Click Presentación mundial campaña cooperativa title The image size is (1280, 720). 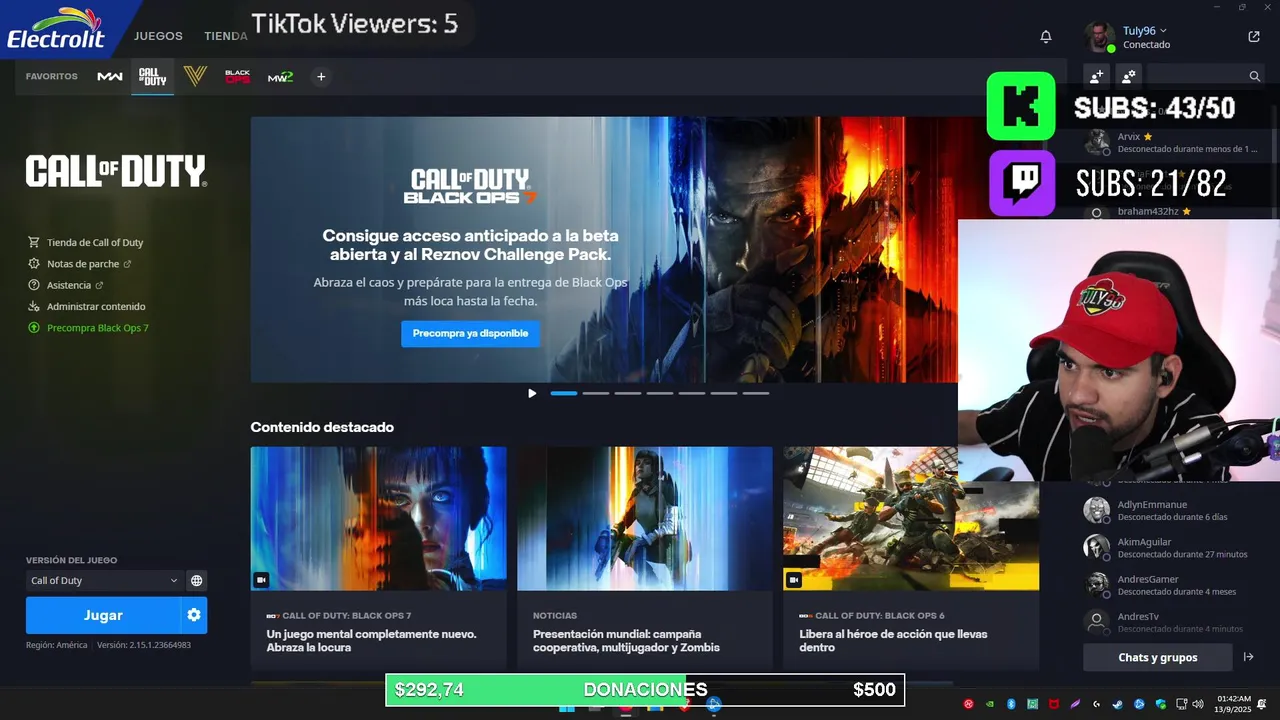click(626, 641)
